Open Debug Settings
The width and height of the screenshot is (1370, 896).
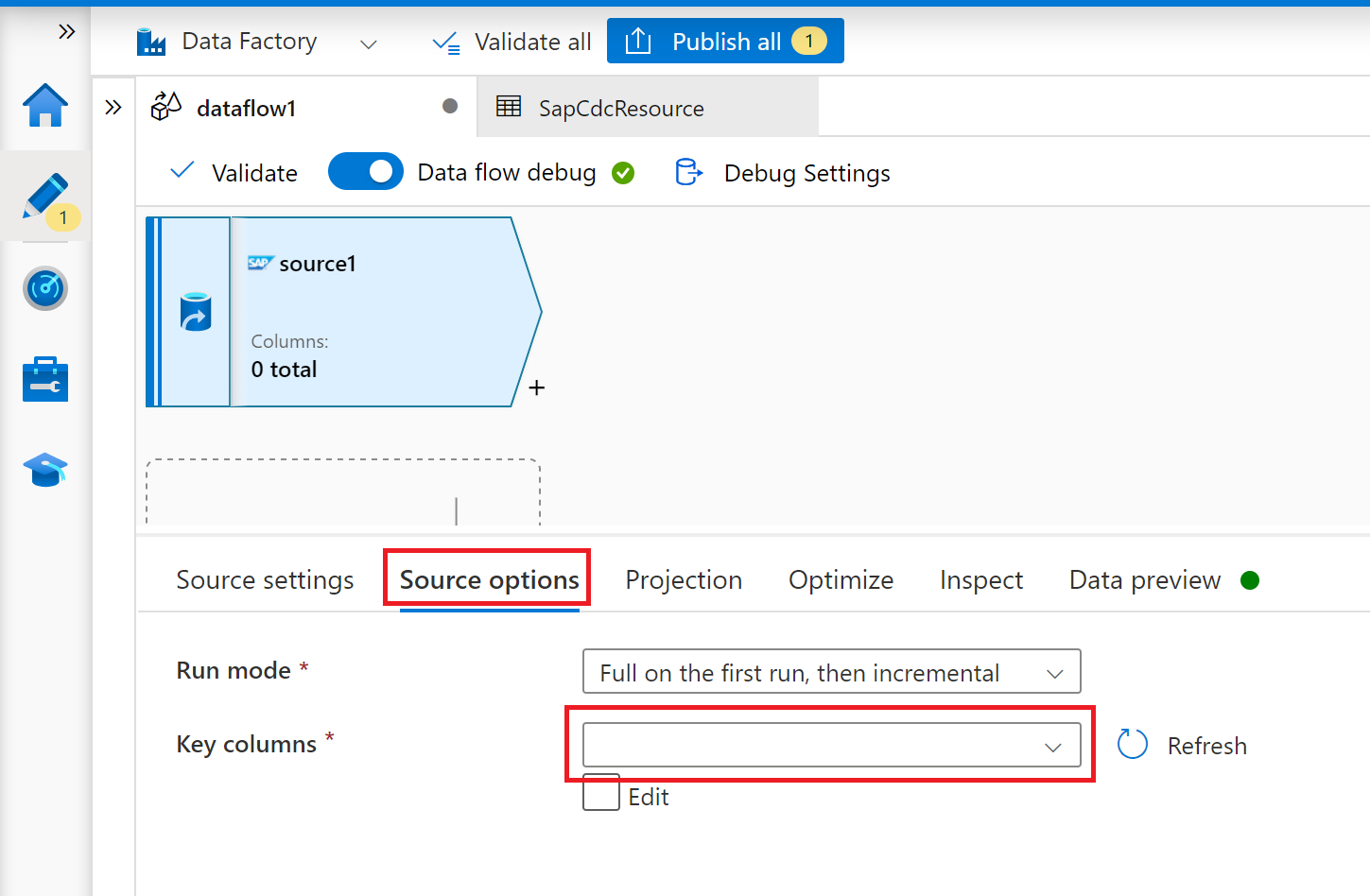806,173
